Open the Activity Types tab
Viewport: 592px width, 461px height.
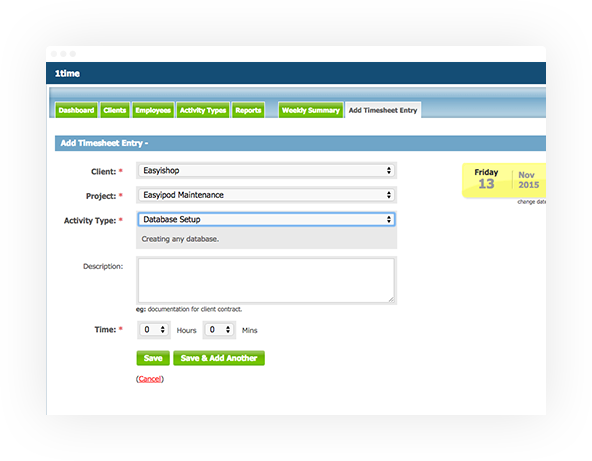[x=203, y=110]
